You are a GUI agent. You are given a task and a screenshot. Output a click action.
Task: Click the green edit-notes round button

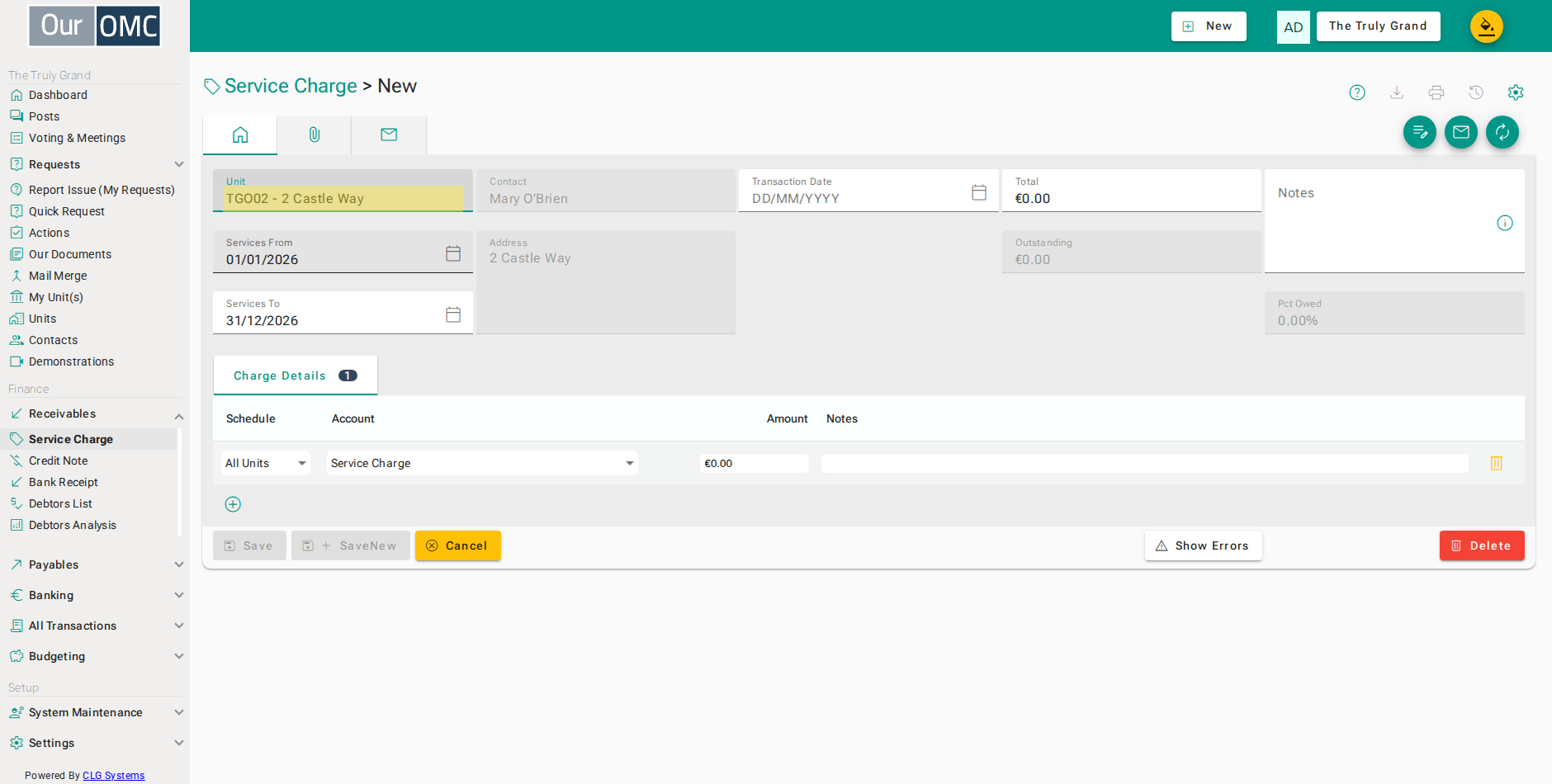tap(1420, 132)
